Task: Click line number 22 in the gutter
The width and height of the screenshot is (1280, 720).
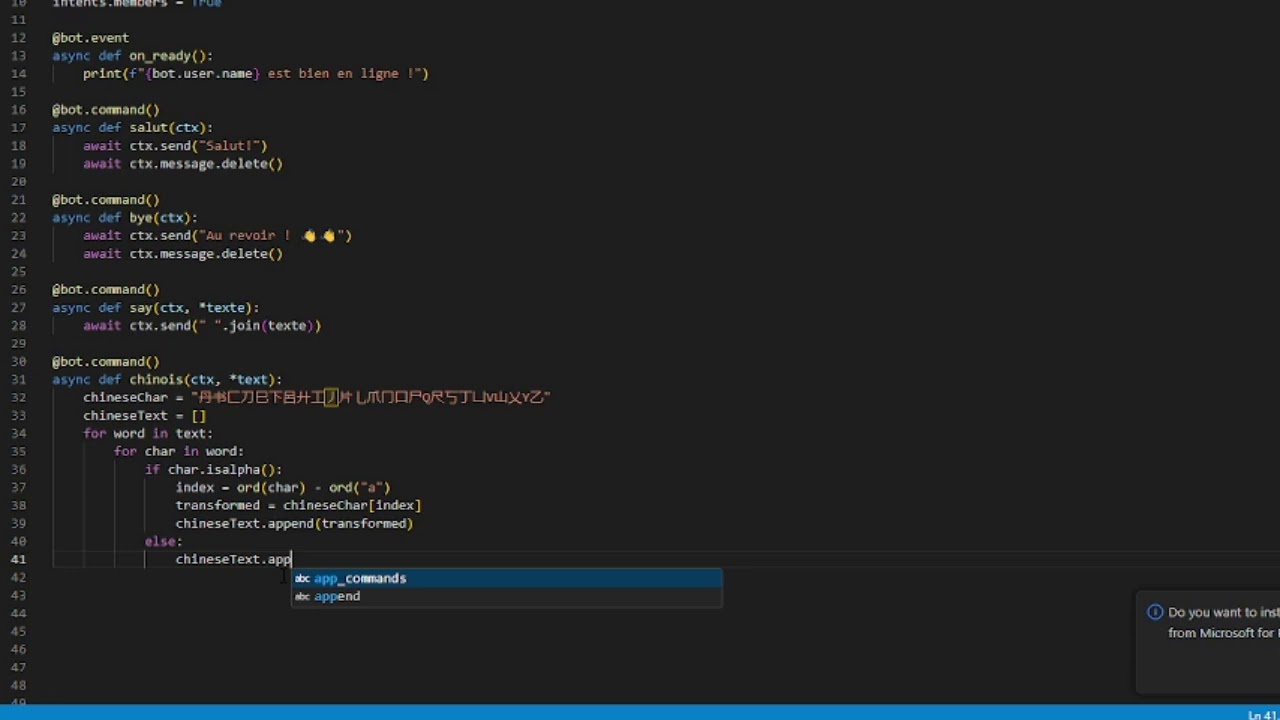Action: [18, 217]
